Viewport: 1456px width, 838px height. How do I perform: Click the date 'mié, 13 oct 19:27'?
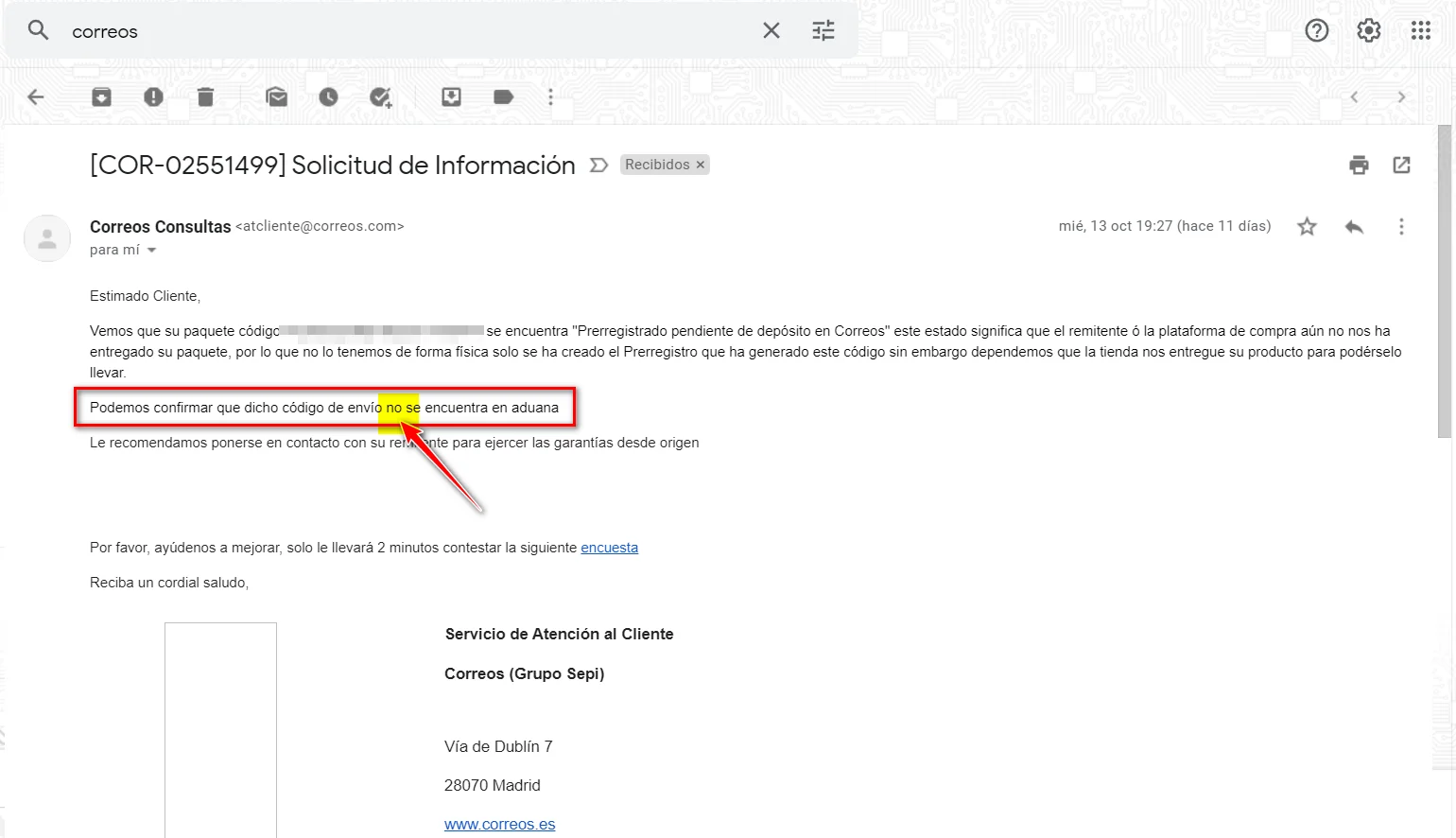click(x=1115, y=226)
